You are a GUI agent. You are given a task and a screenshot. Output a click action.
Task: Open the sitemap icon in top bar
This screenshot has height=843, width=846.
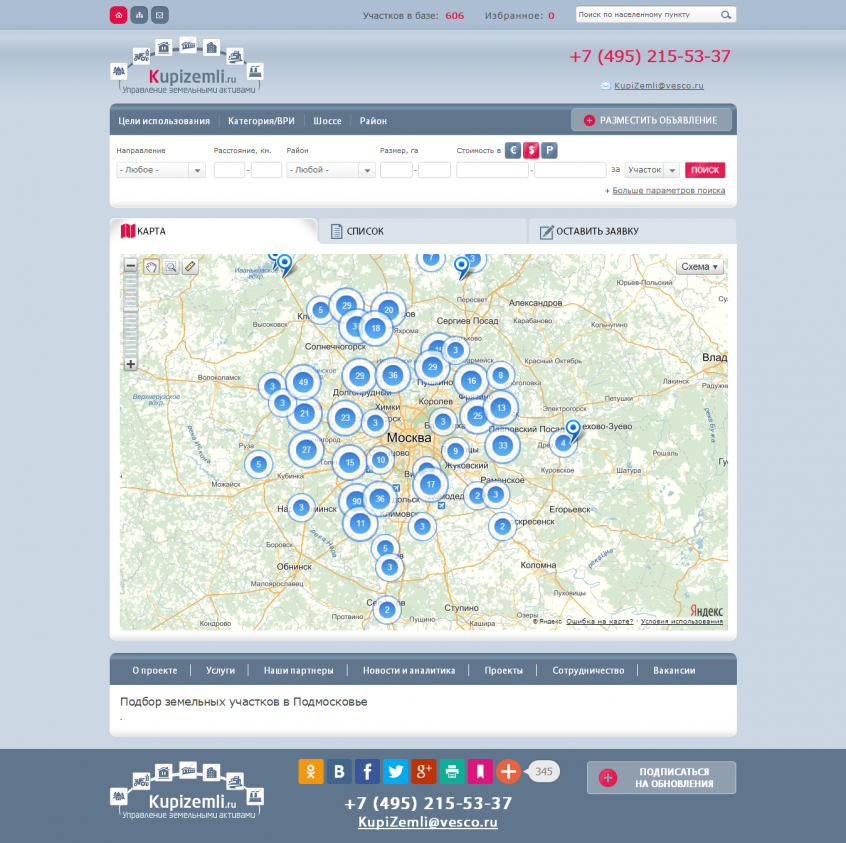click(139, 15)
